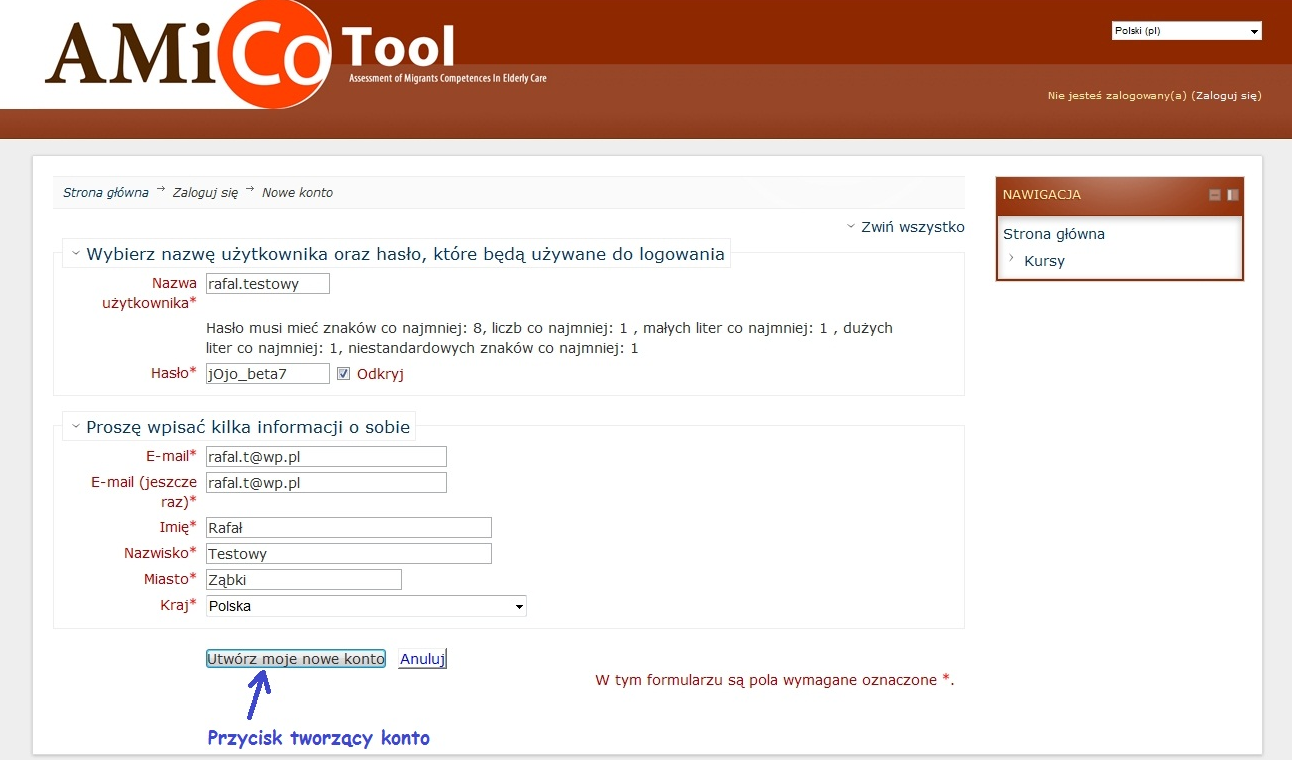Click the password rules text 'Hasło musi mieć znaków'
This screenshot has width=1292, height=760.
click(549, 338)
